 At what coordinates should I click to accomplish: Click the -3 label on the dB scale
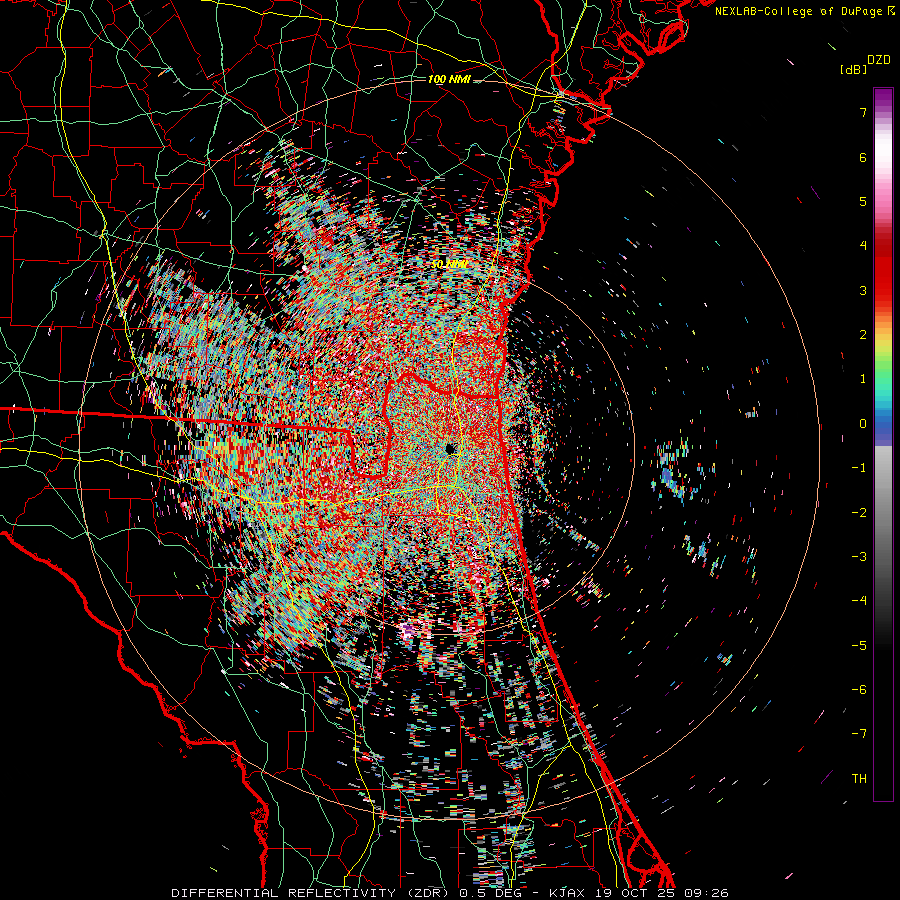859,556
